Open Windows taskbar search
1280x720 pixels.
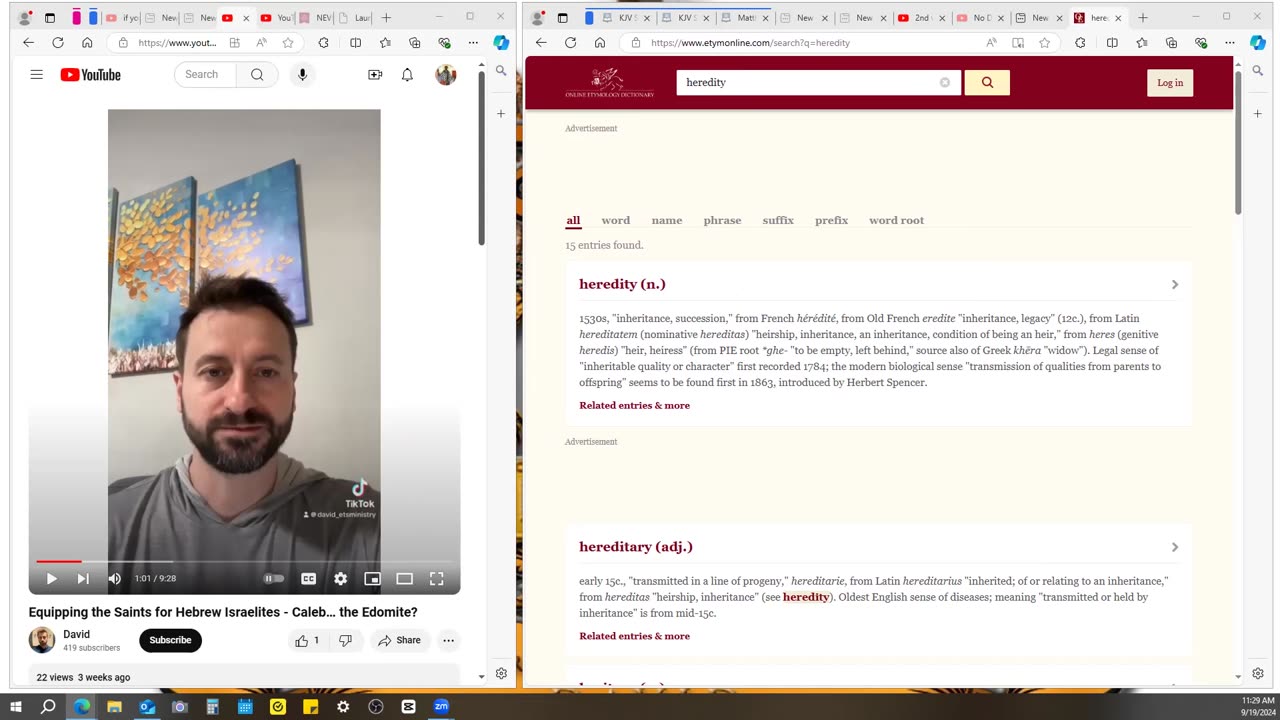[x=48, y=707]
